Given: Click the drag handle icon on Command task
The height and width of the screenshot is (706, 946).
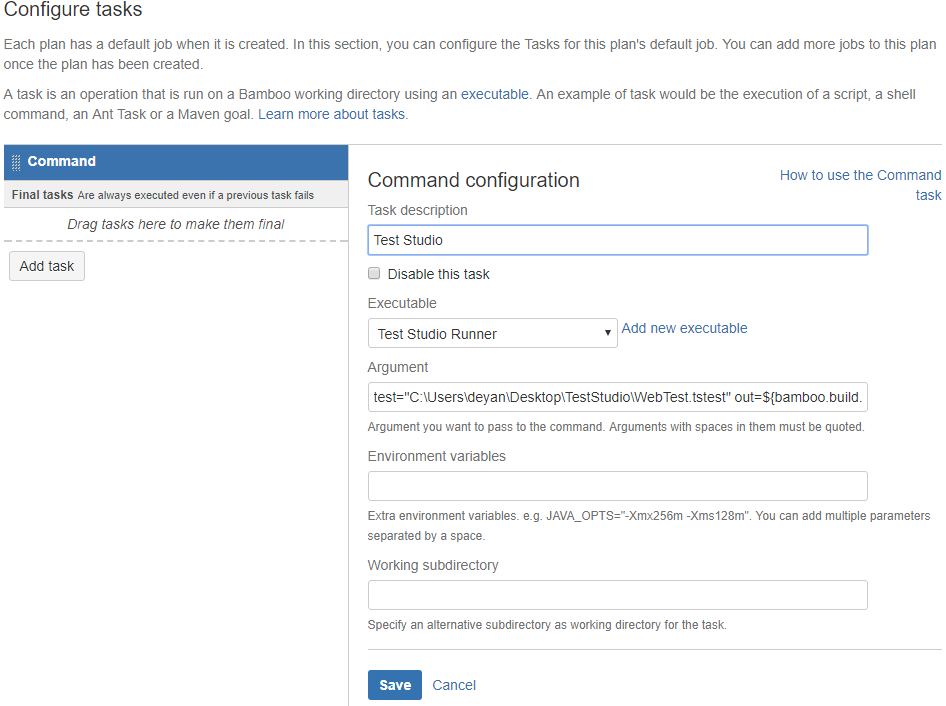Looking at the screenshot, I should pos(16,162).
